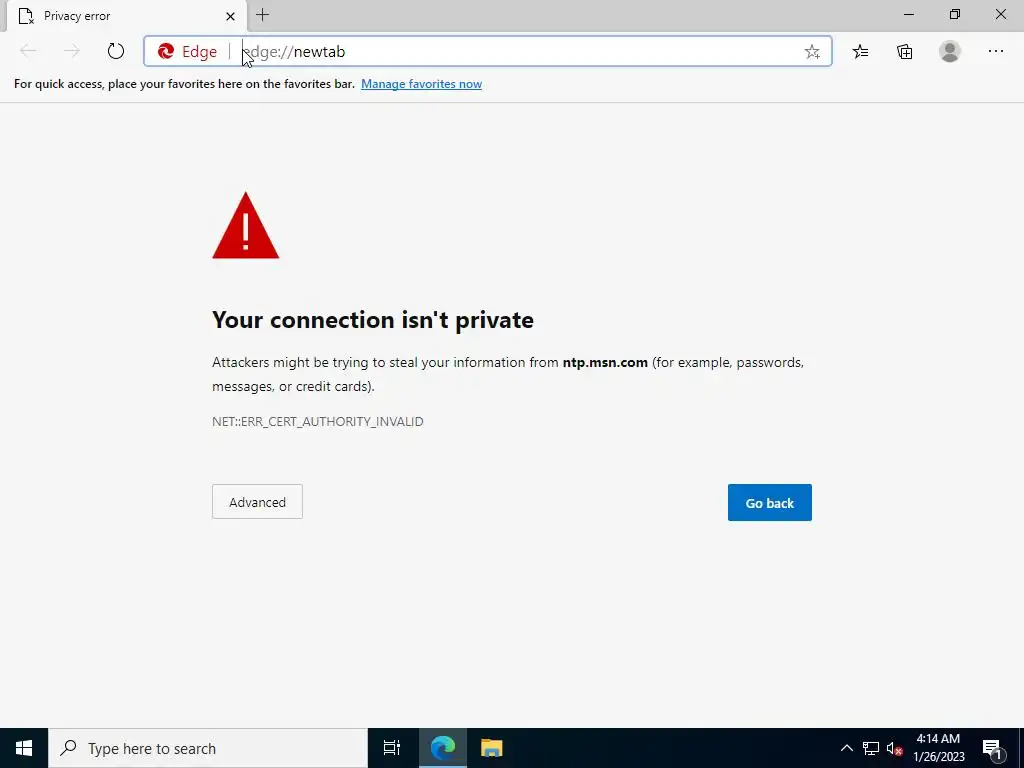Screen dimensions: 1024x768
Task: Click the taskbar search box
Action: pos(208,748)
